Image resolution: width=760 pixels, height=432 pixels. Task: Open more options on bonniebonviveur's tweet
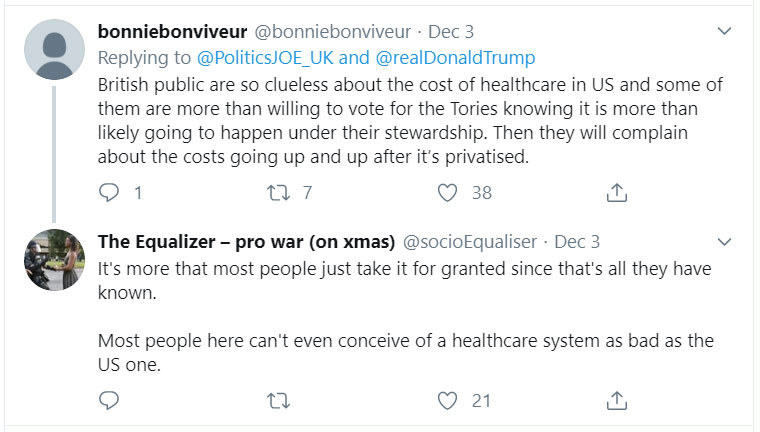click(x=726, y=32)
